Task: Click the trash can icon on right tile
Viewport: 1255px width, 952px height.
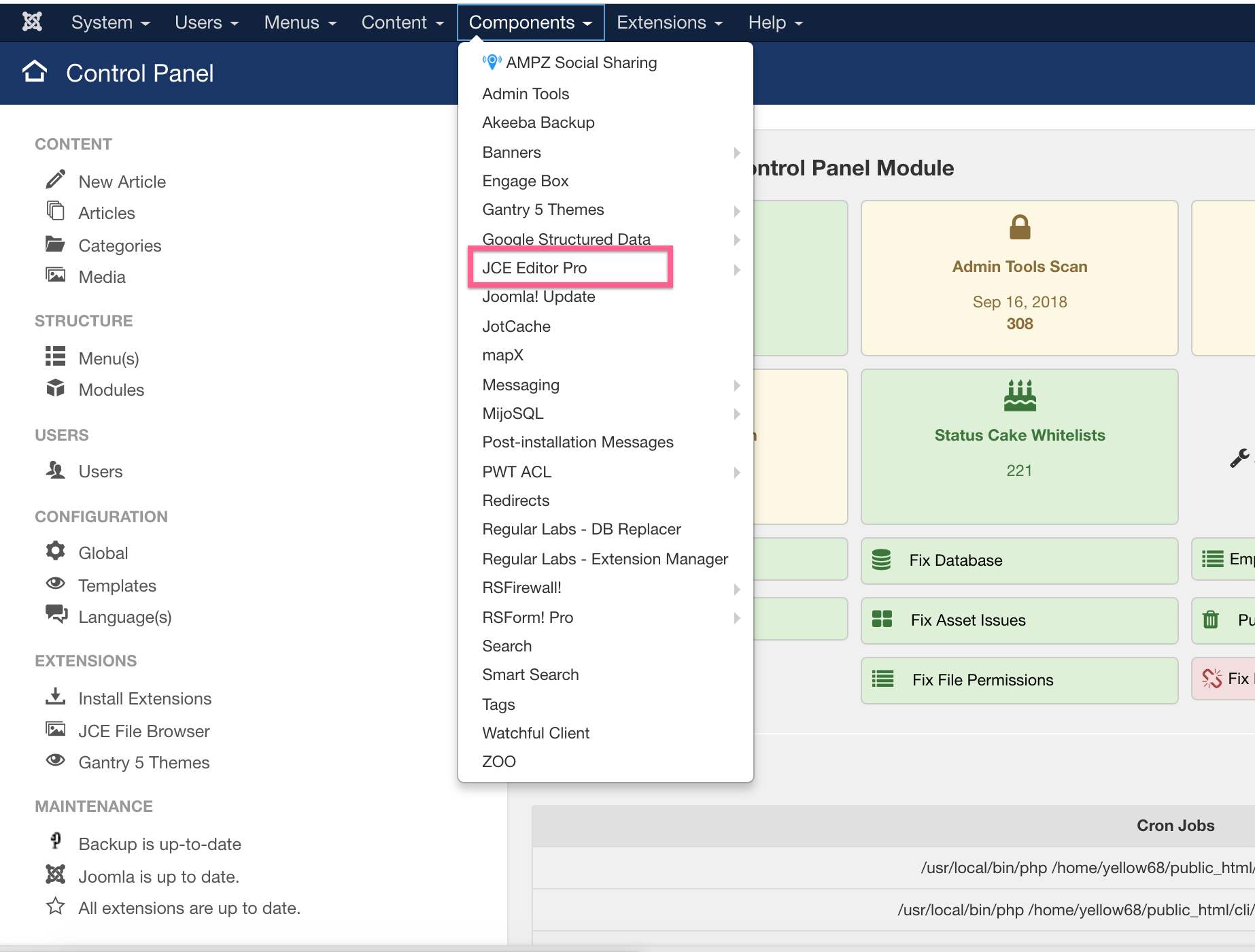Action: [x=1211, y=619]
